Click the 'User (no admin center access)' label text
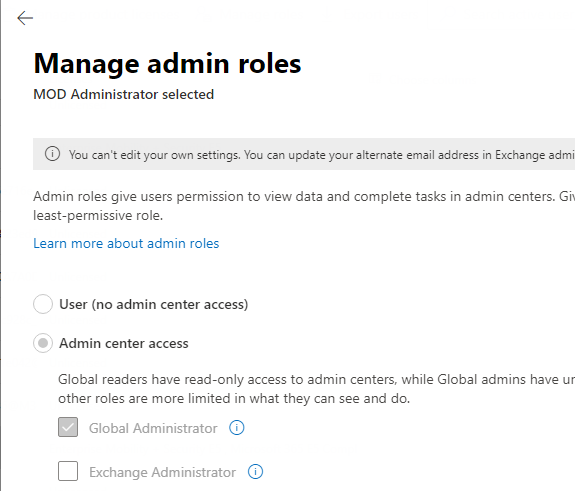The image size is (575, 491). pos(154,304)
